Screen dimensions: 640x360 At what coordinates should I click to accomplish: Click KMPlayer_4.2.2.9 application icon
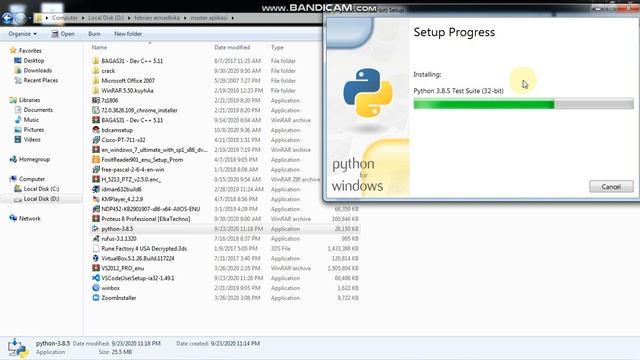[96, 199]
